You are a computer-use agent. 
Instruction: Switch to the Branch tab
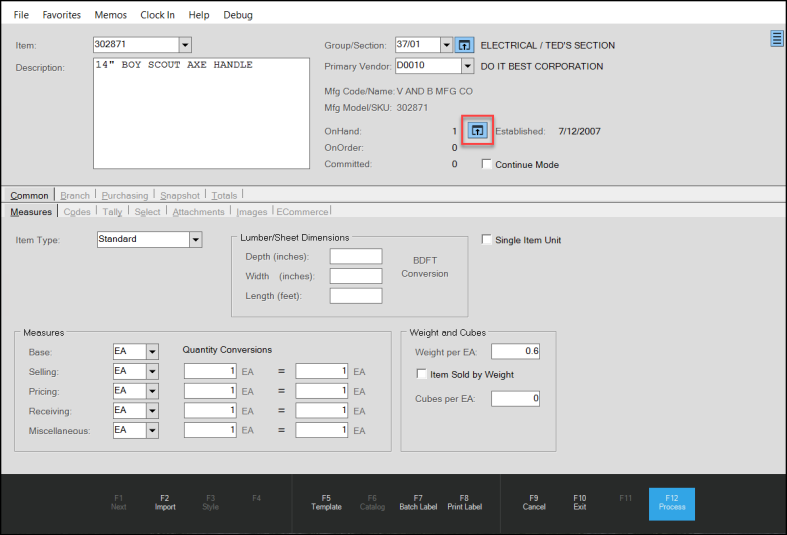coord(75,195)
